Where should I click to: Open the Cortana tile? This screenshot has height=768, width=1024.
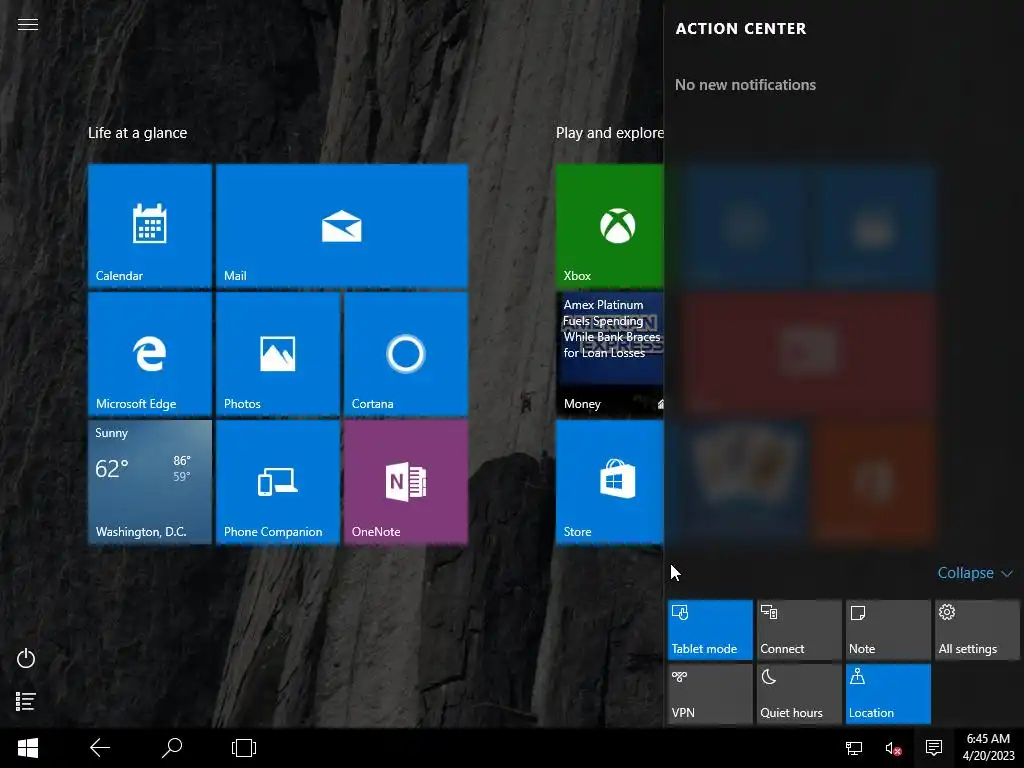pos(406,353)
